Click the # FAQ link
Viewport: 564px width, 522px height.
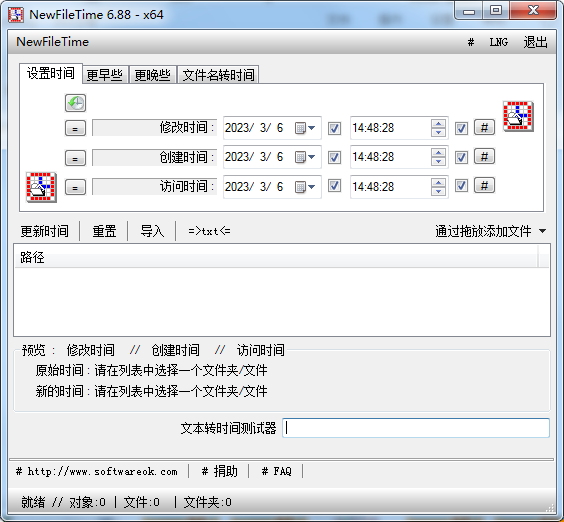pyautogui.click(x=277, y=471)
